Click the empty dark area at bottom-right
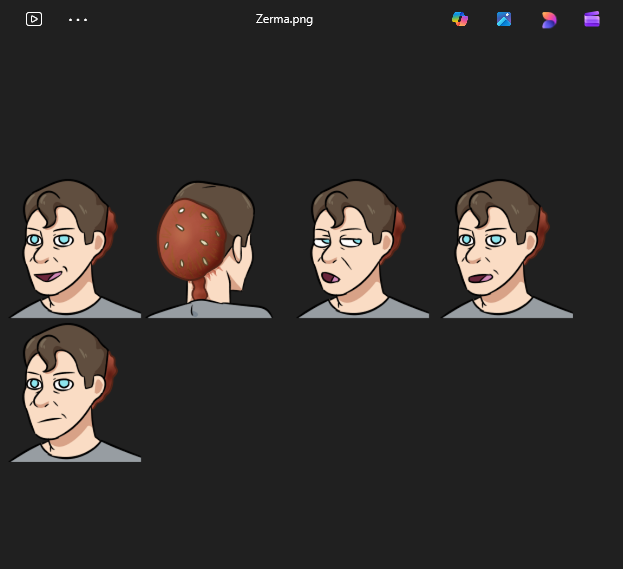Screen dimensions: 623x569 [500, 480]
